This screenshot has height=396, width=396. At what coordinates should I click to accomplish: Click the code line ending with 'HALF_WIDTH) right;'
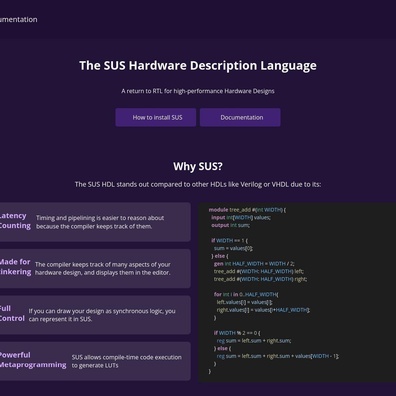(x=260, y=279)
